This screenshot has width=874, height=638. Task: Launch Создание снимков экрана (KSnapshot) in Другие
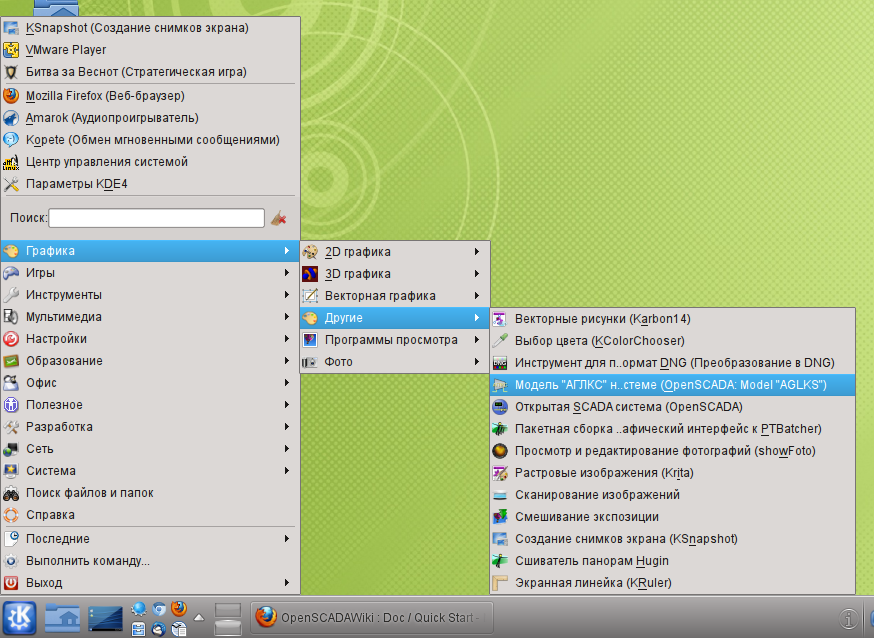672,539
